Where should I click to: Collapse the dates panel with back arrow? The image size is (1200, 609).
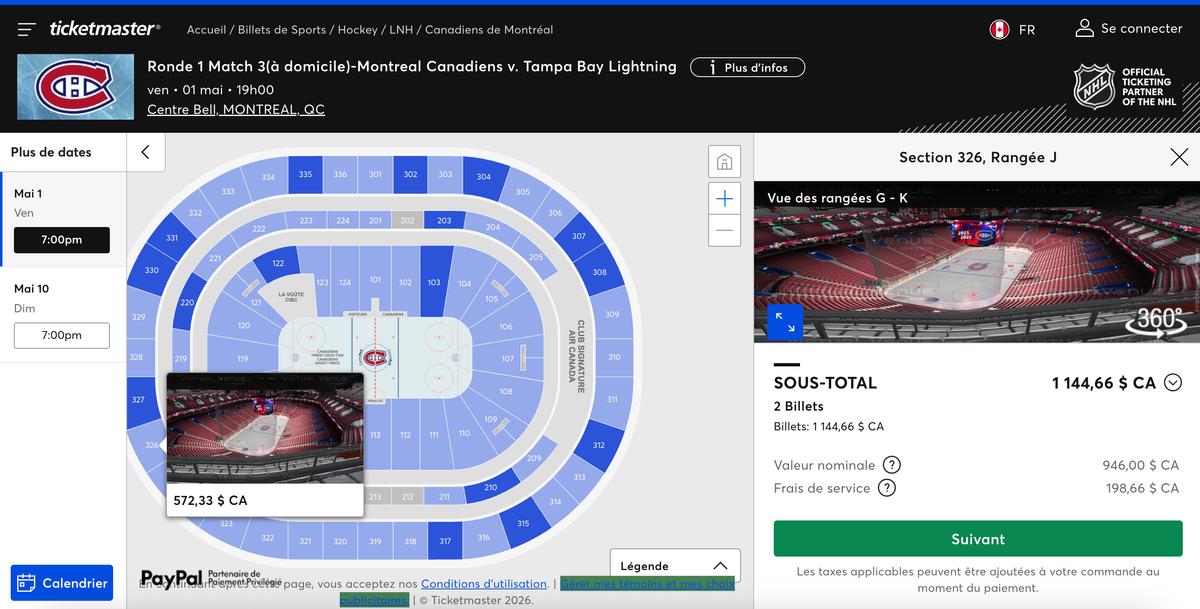[x=146, y=152]
